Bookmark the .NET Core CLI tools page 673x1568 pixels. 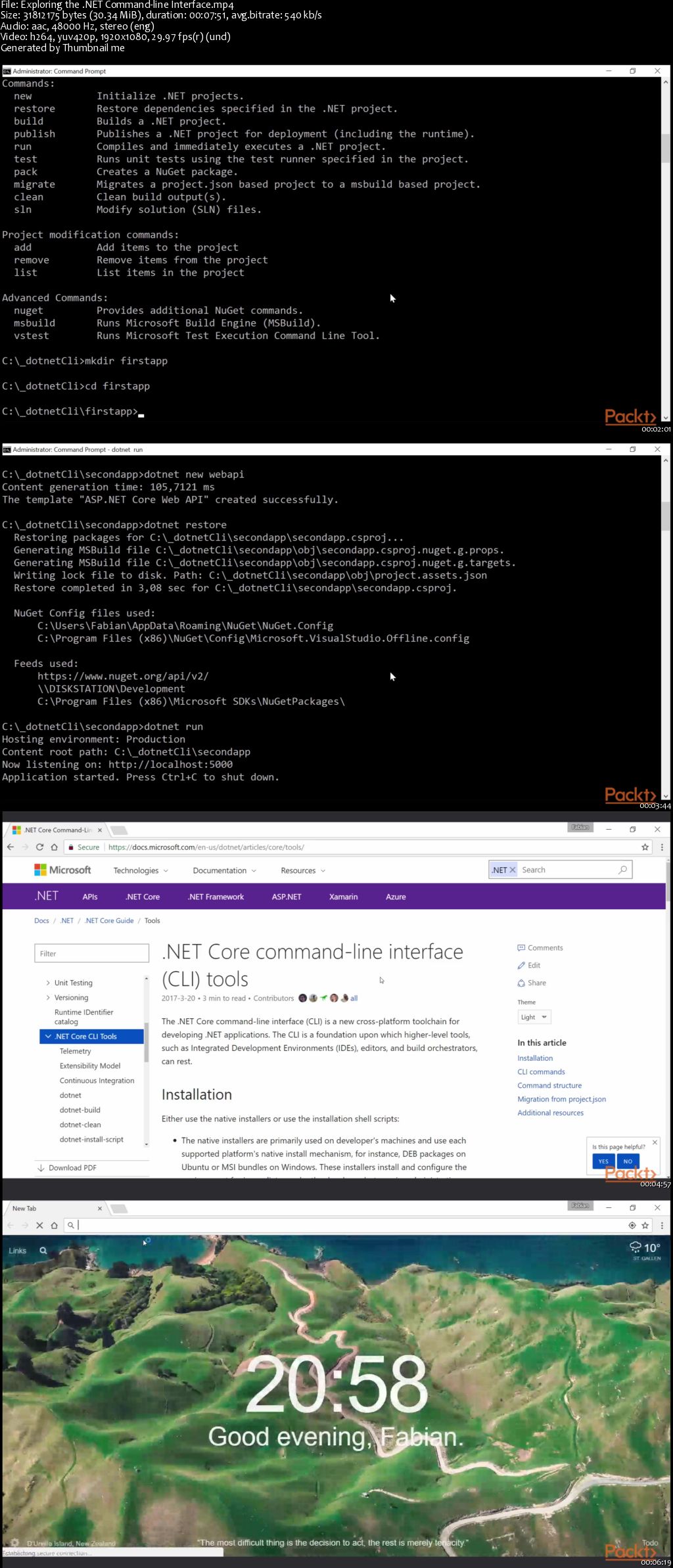pos(645,847)
